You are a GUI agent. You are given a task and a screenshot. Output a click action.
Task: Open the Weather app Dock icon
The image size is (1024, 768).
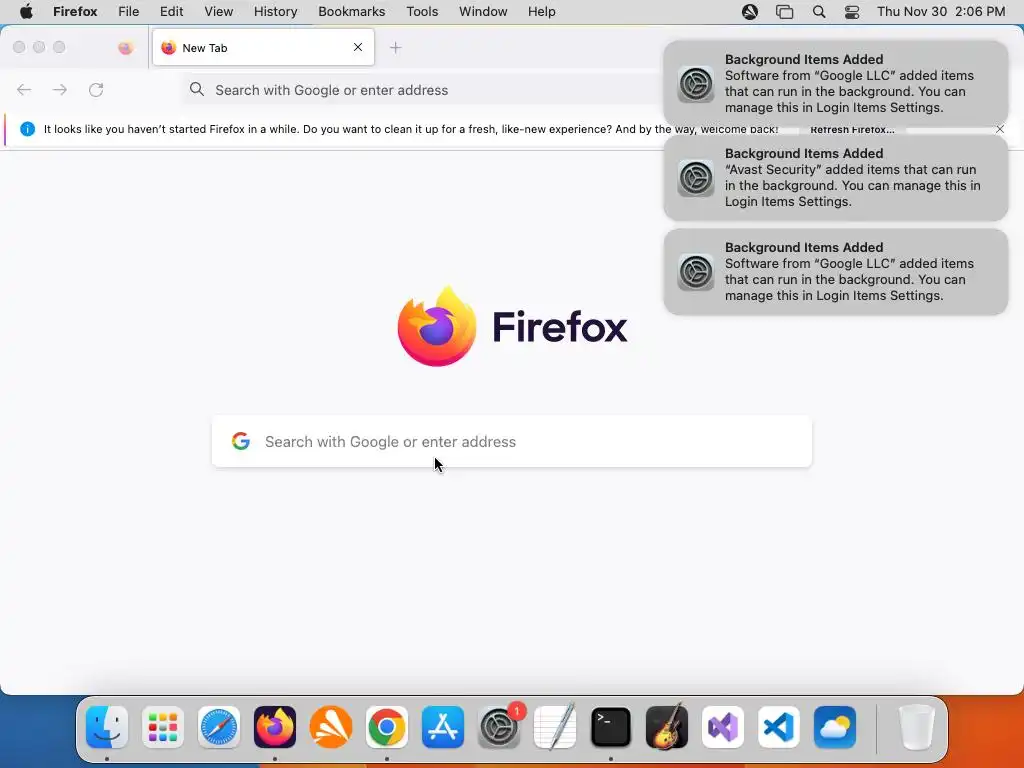pyautogui.click(x=835, y=727)
